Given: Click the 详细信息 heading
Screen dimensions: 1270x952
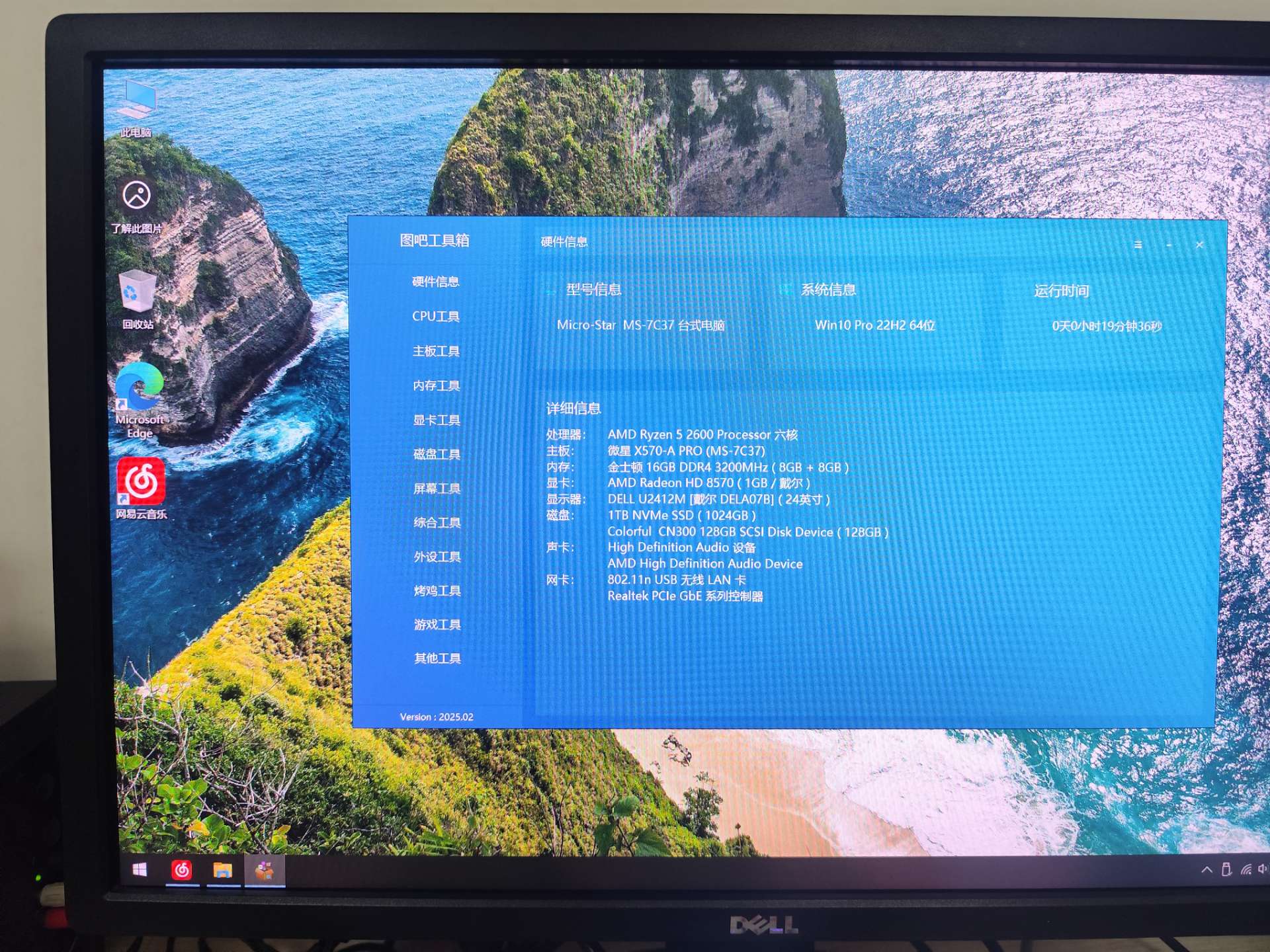Looking at the screenshot, I should click(x=573, y=409).
